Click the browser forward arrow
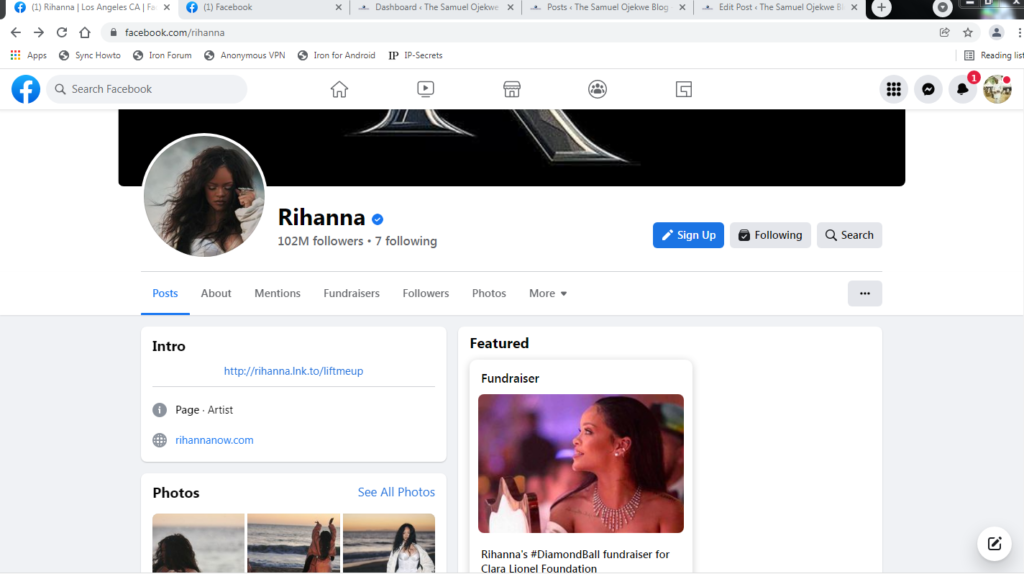Viewport: 1024px width, 574px height. click(x=39, y=32)
